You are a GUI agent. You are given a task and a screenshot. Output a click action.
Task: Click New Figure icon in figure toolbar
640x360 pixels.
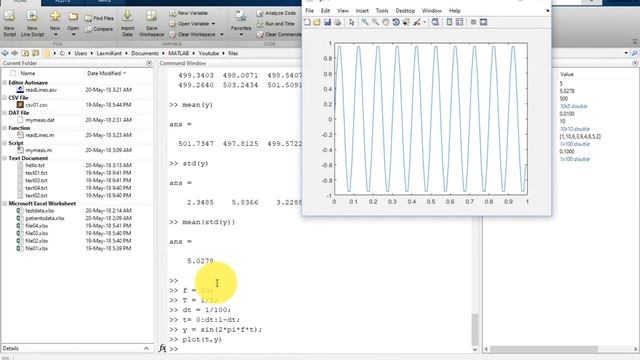tap(307, 22)
